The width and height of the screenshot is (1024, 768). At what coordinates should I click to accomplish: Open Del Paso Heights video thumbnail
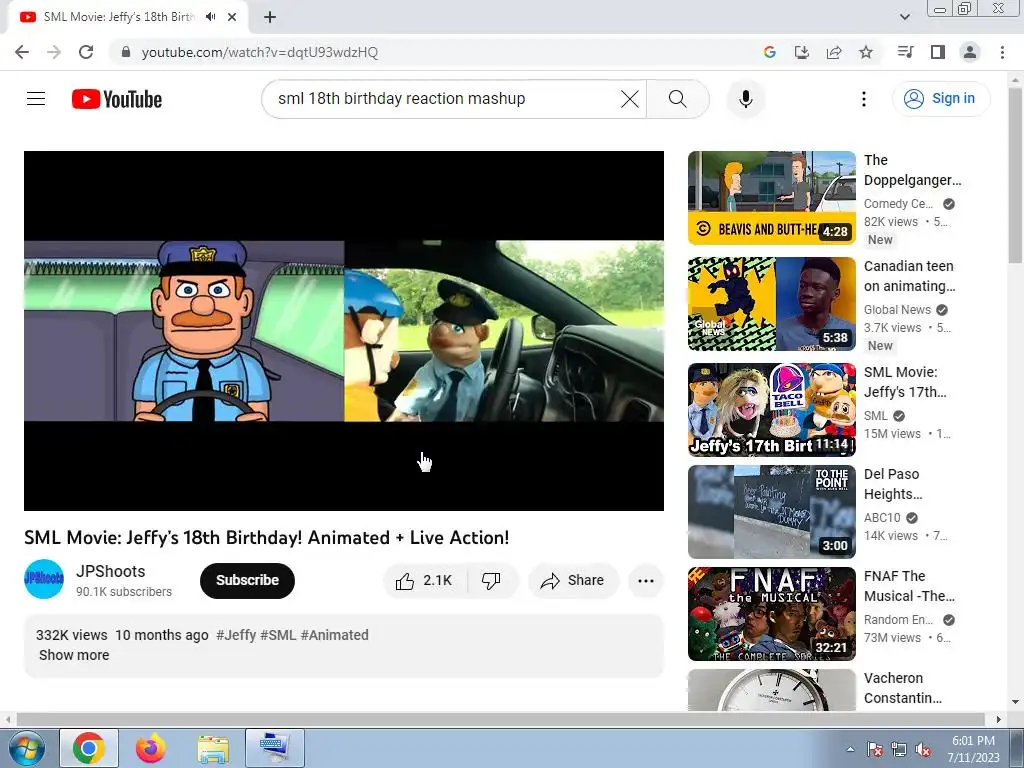[771, 512]
